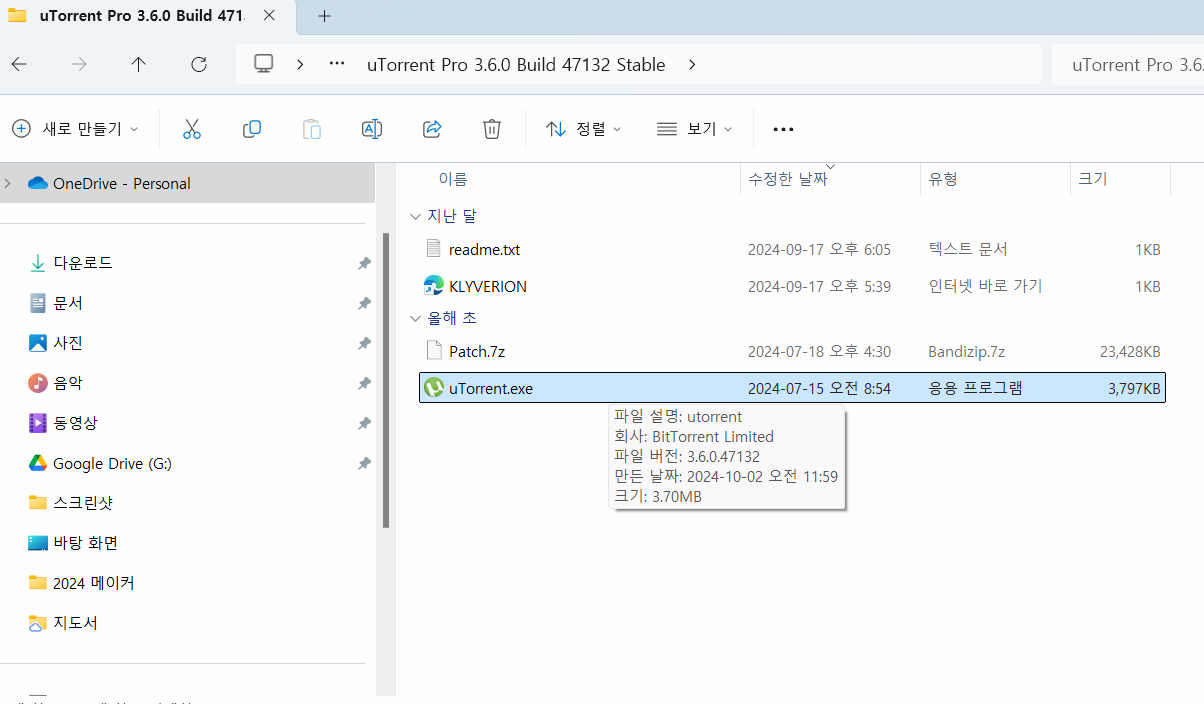The width and height of the screenshot is (1204, 704).
Task: Select the Patch.7z file name
Action: 477,351
